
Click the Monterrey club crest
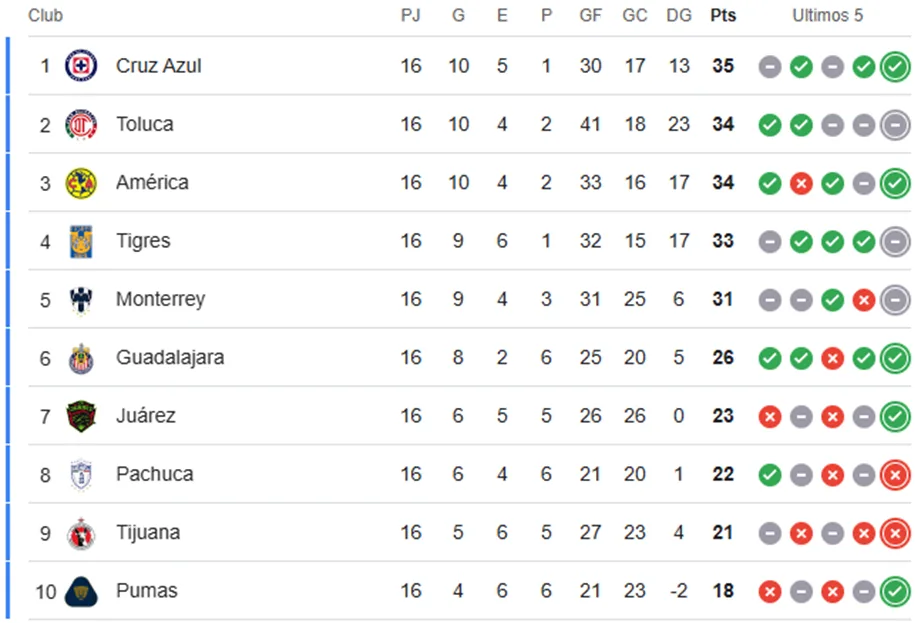[81, 299]
